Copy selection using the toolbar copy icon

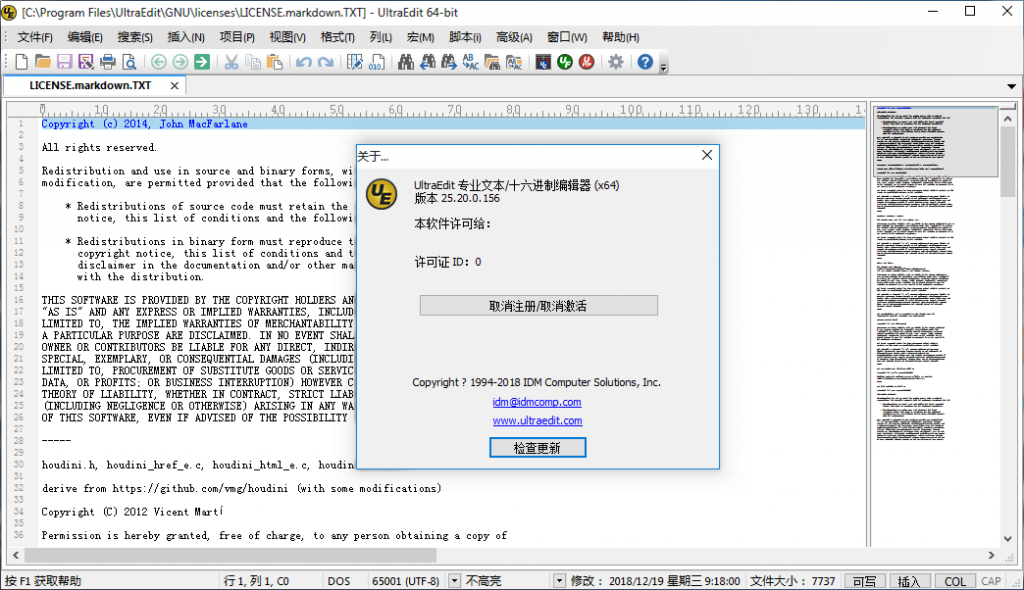[x=253, y=62]
